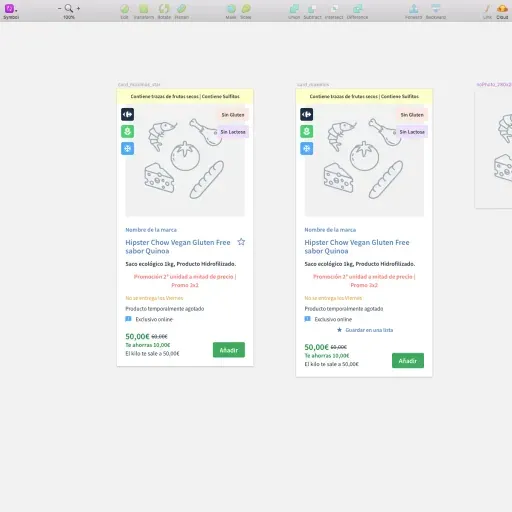Select 50,00€ price on left card
The image size is (512, 512).
pyautogui.click(x=137, y=336)
